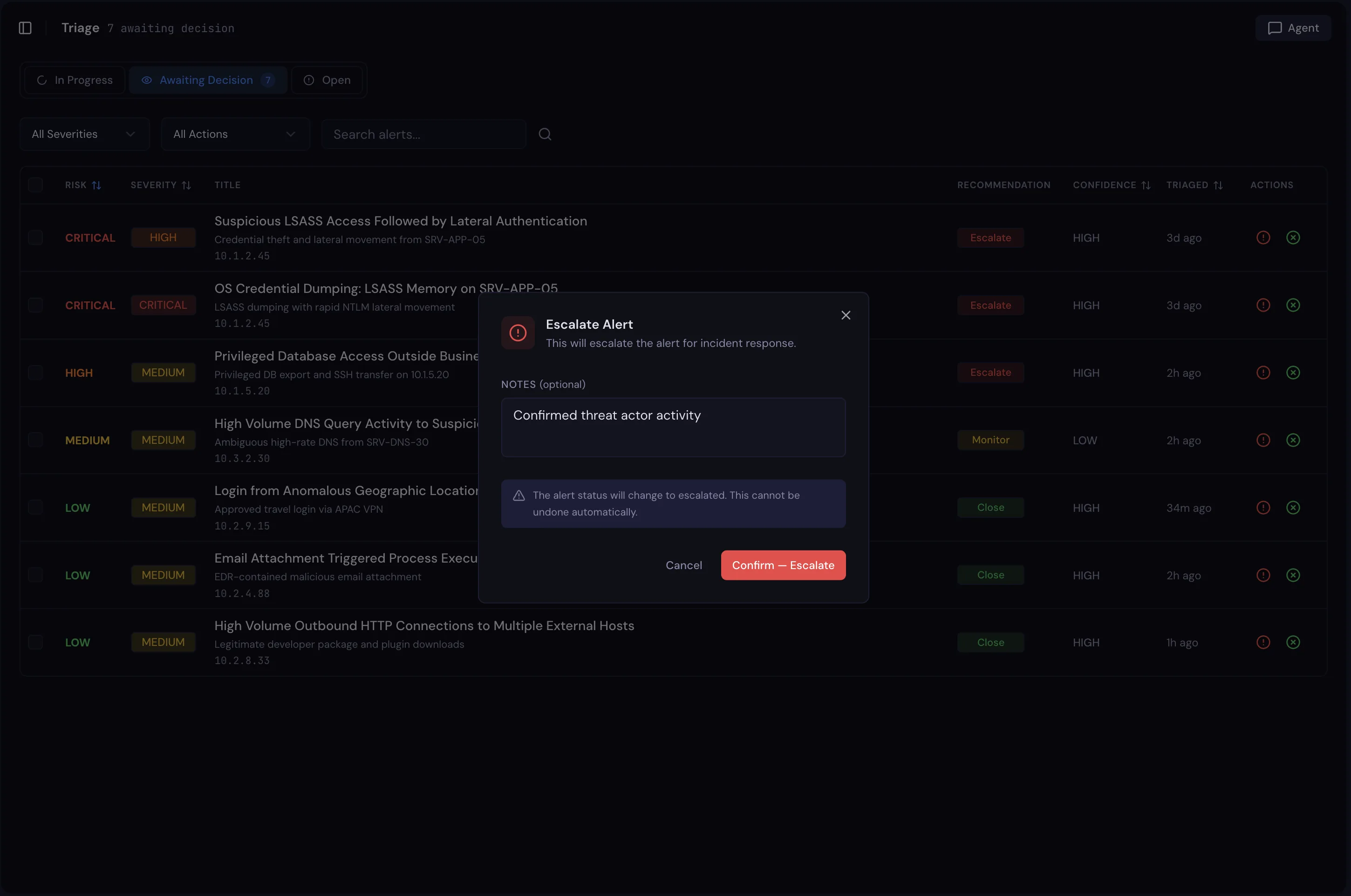Sort the table by Severity
Image resolution: width=1351 pixels, height=896 pixels.
161,185
